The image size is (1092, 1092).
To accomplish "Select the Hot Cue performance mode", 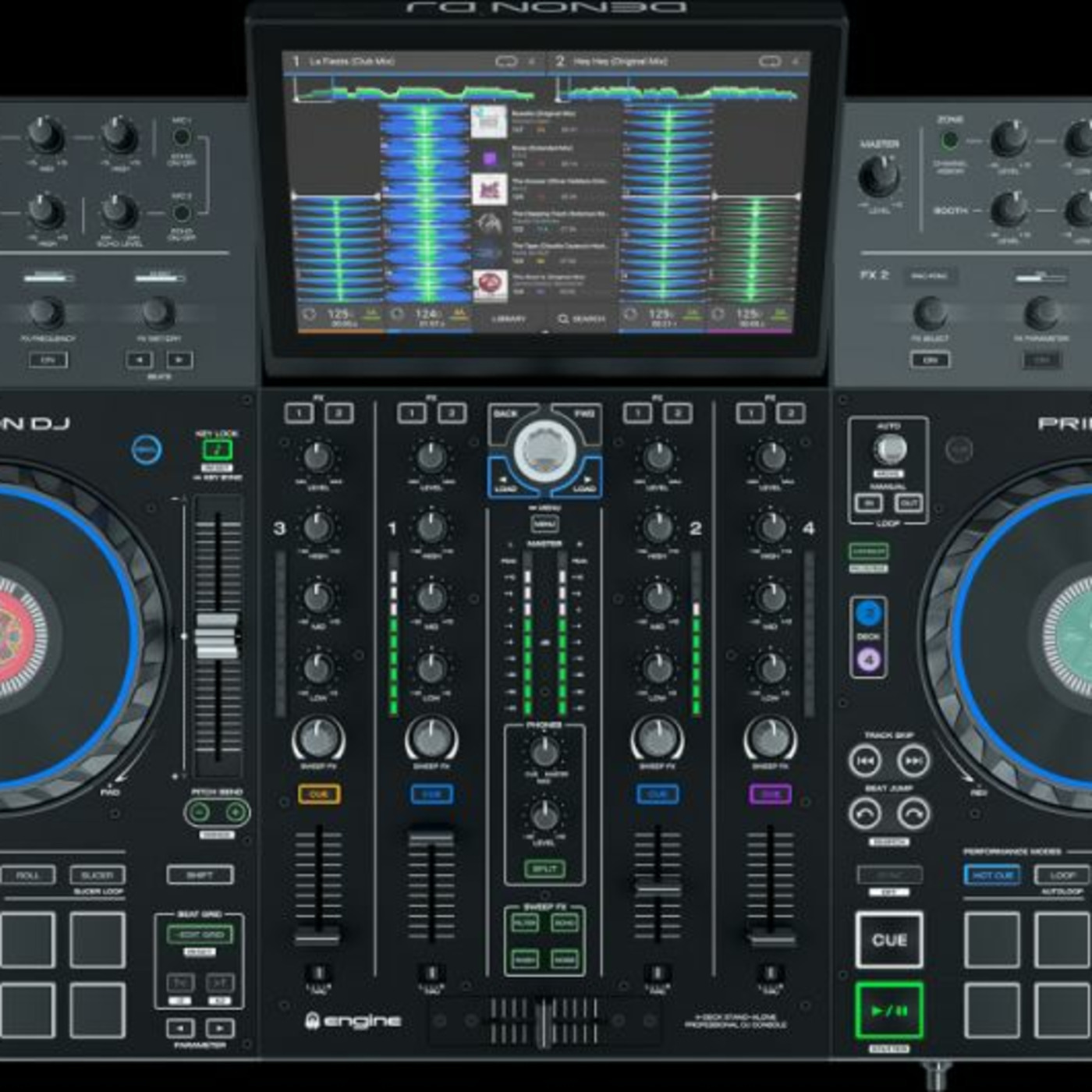I will pyautogui.click(x=991, y=875).
